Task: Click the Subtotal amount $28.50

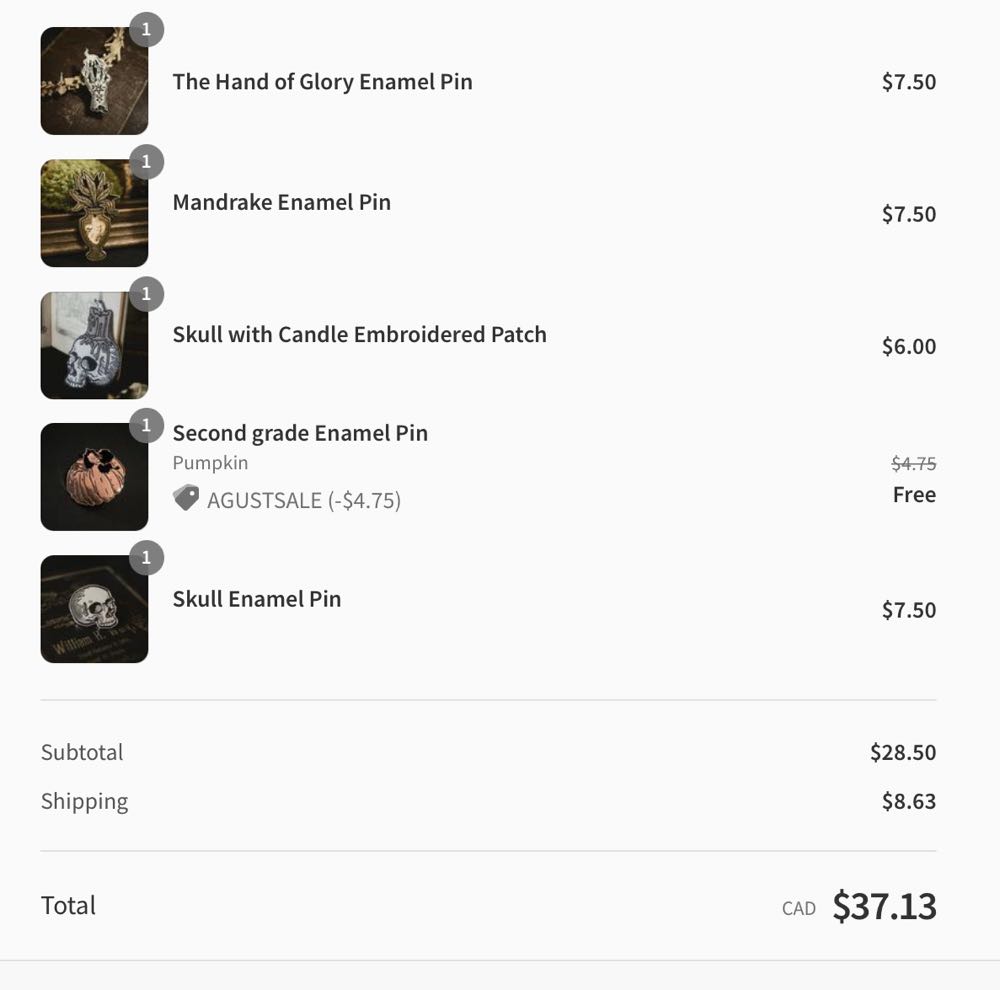Action: (x=902, y=752)
